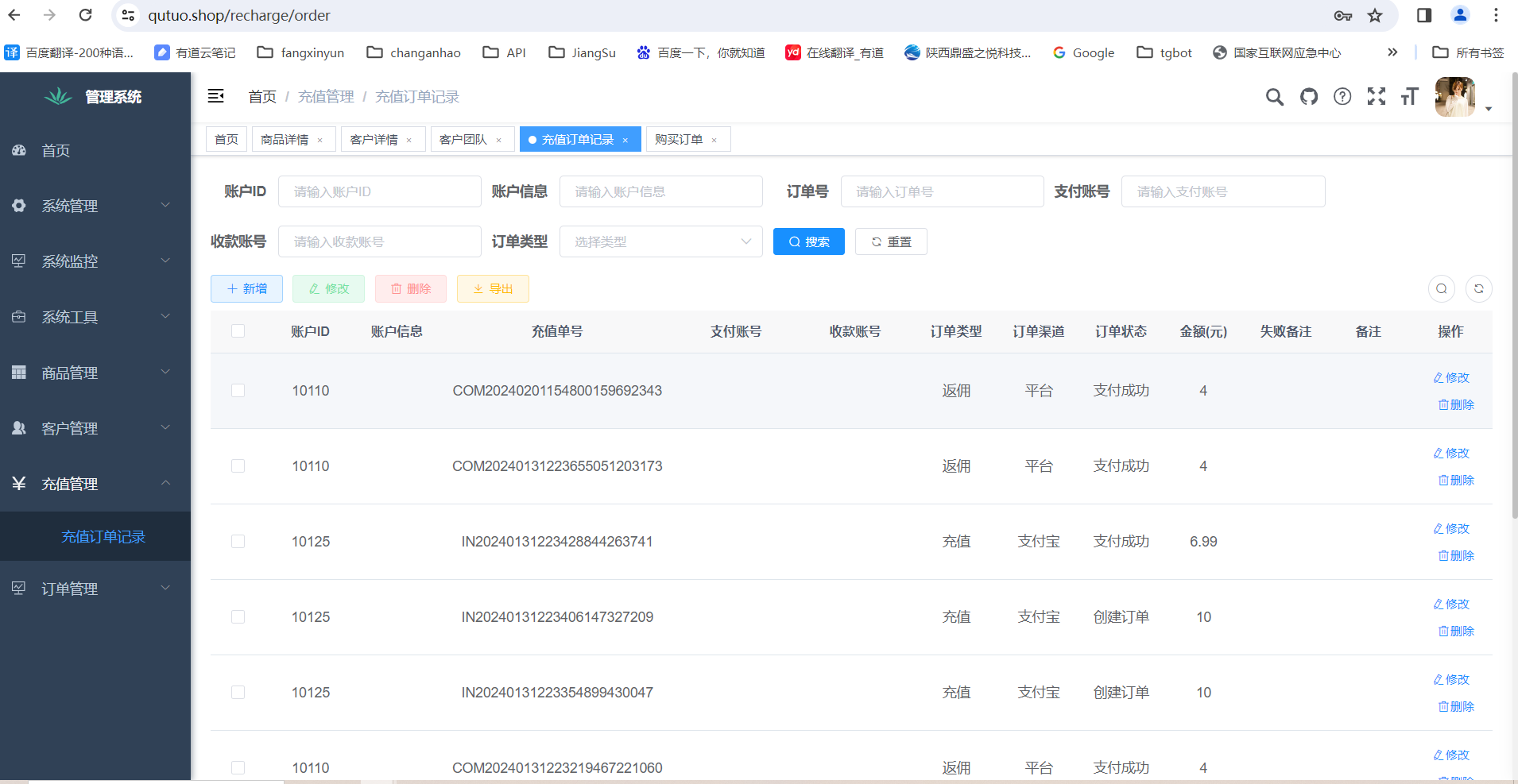Viewport: 1518px width, 784px height.
Task: Go back with the browser back arrow
Action: 14,15
